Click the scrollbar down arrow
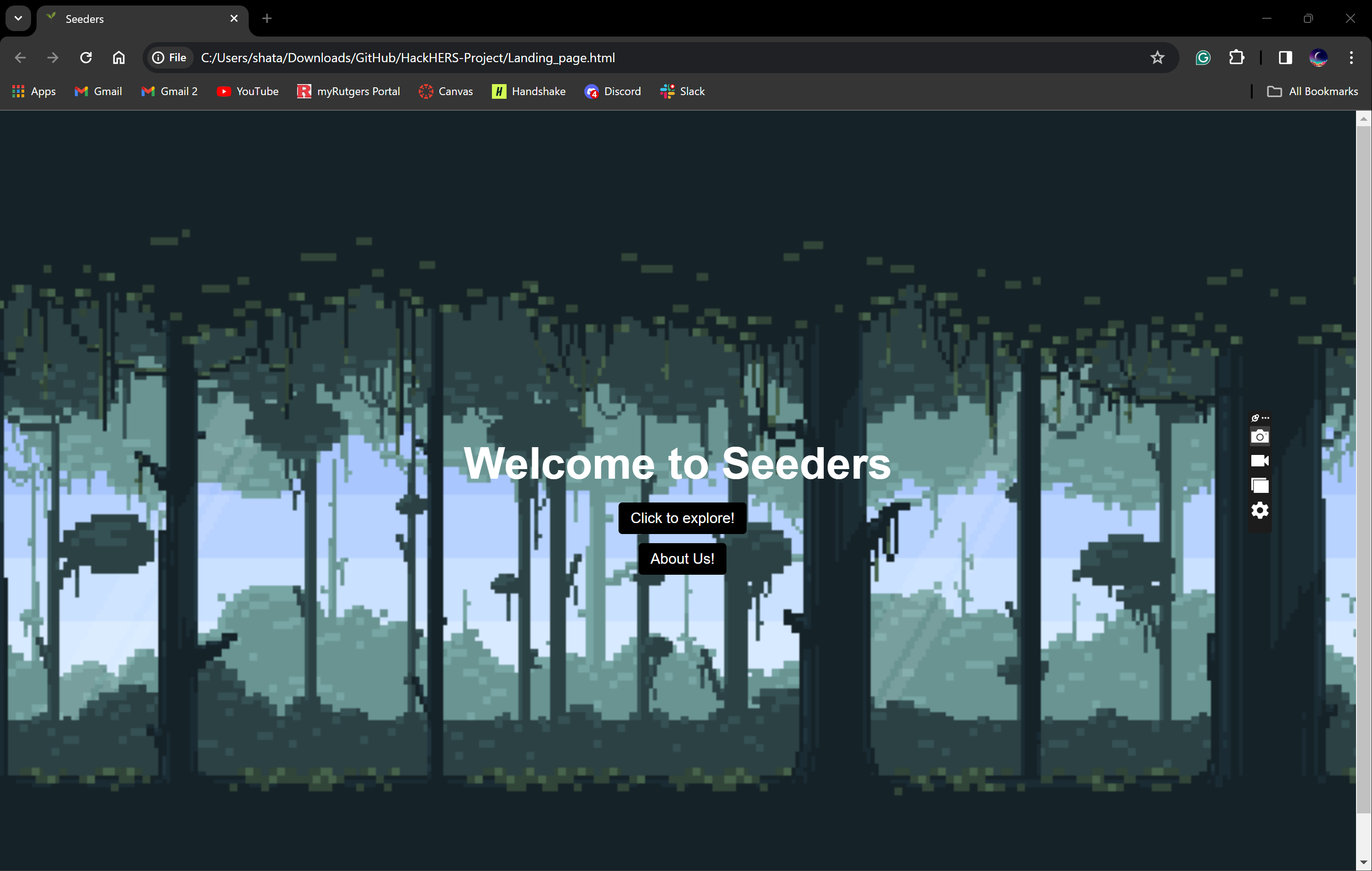Screen dimensions: 1372x871 click(x=1363, y=863)
